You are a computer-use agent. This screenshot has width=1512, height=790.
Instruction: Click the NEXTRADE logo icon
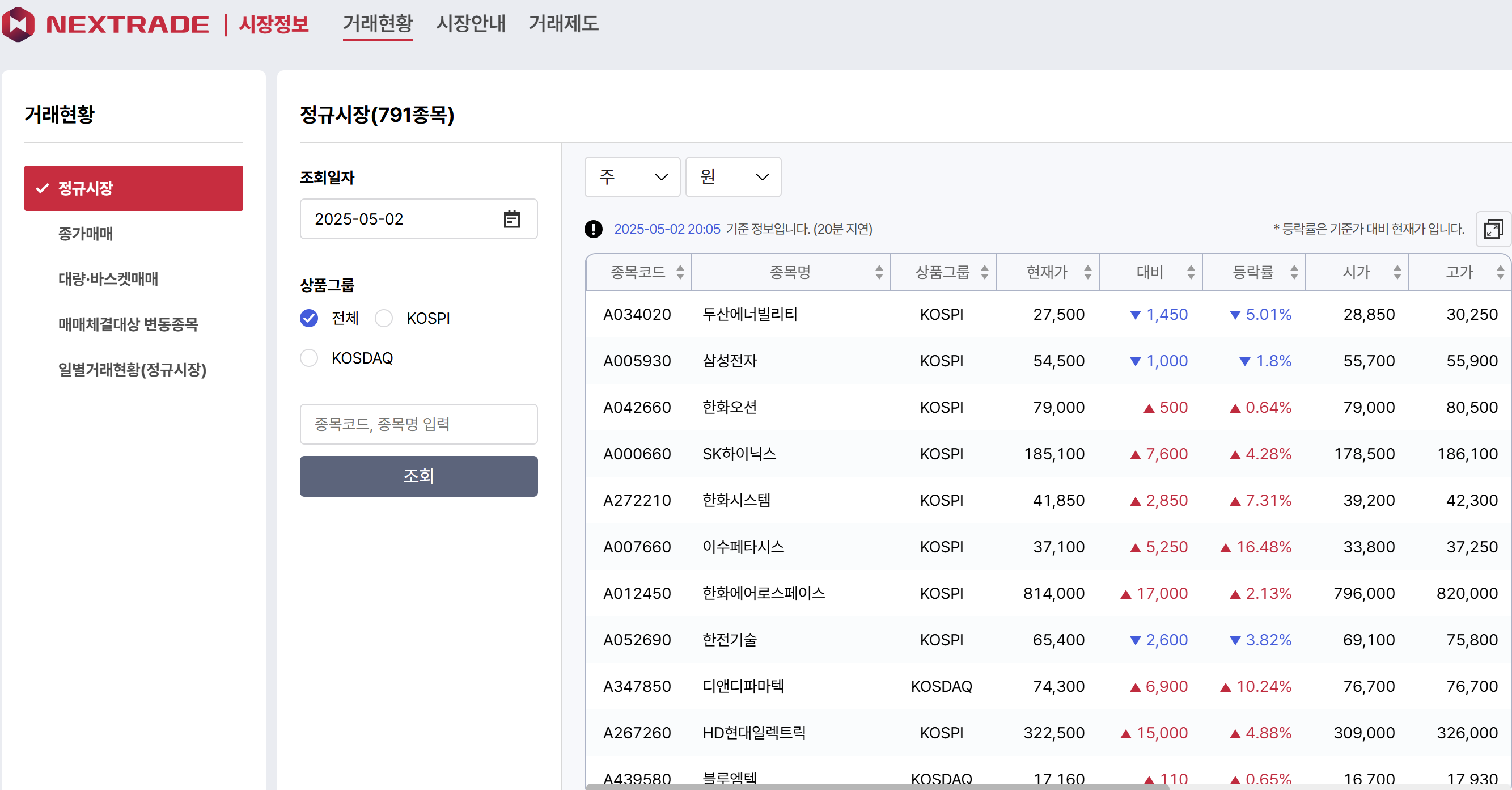pos(18,24)
